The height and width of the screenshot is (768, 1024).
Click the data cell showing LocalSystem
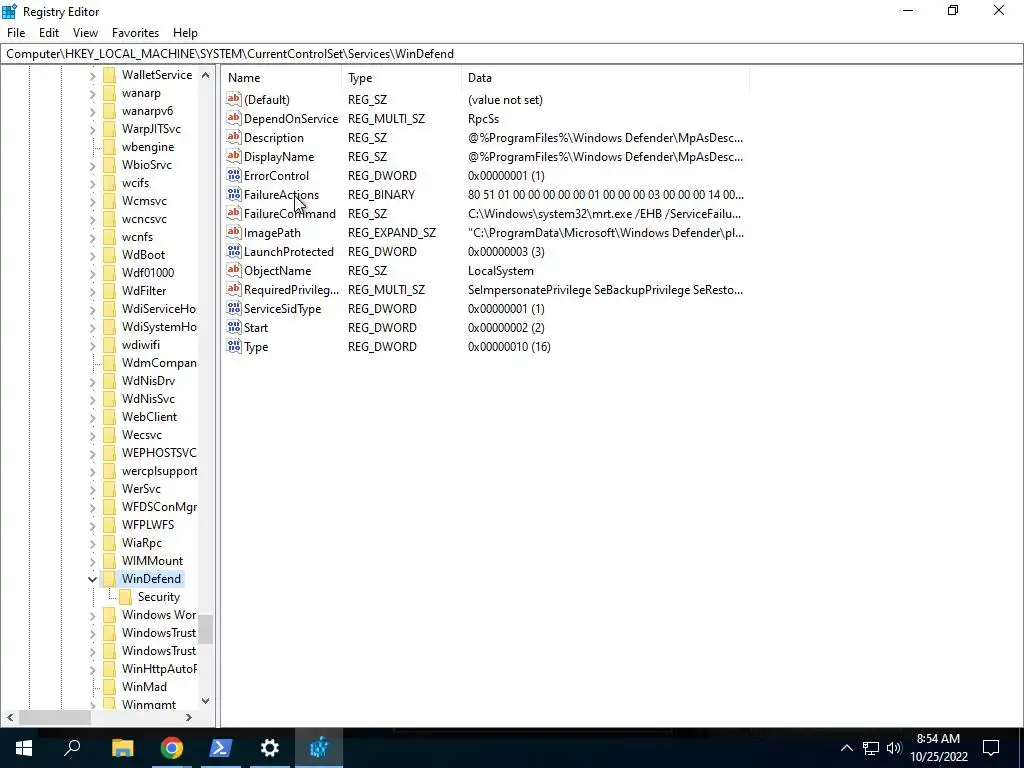(x=501, y=270)
